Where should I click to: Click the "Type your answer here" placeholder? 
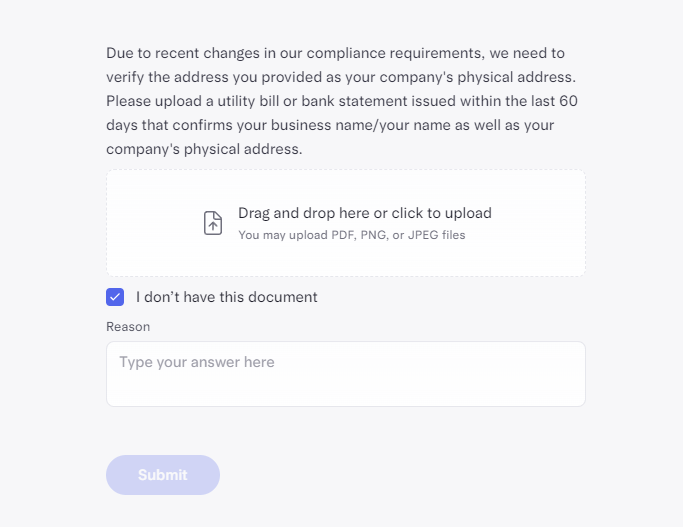click(197, 362)
